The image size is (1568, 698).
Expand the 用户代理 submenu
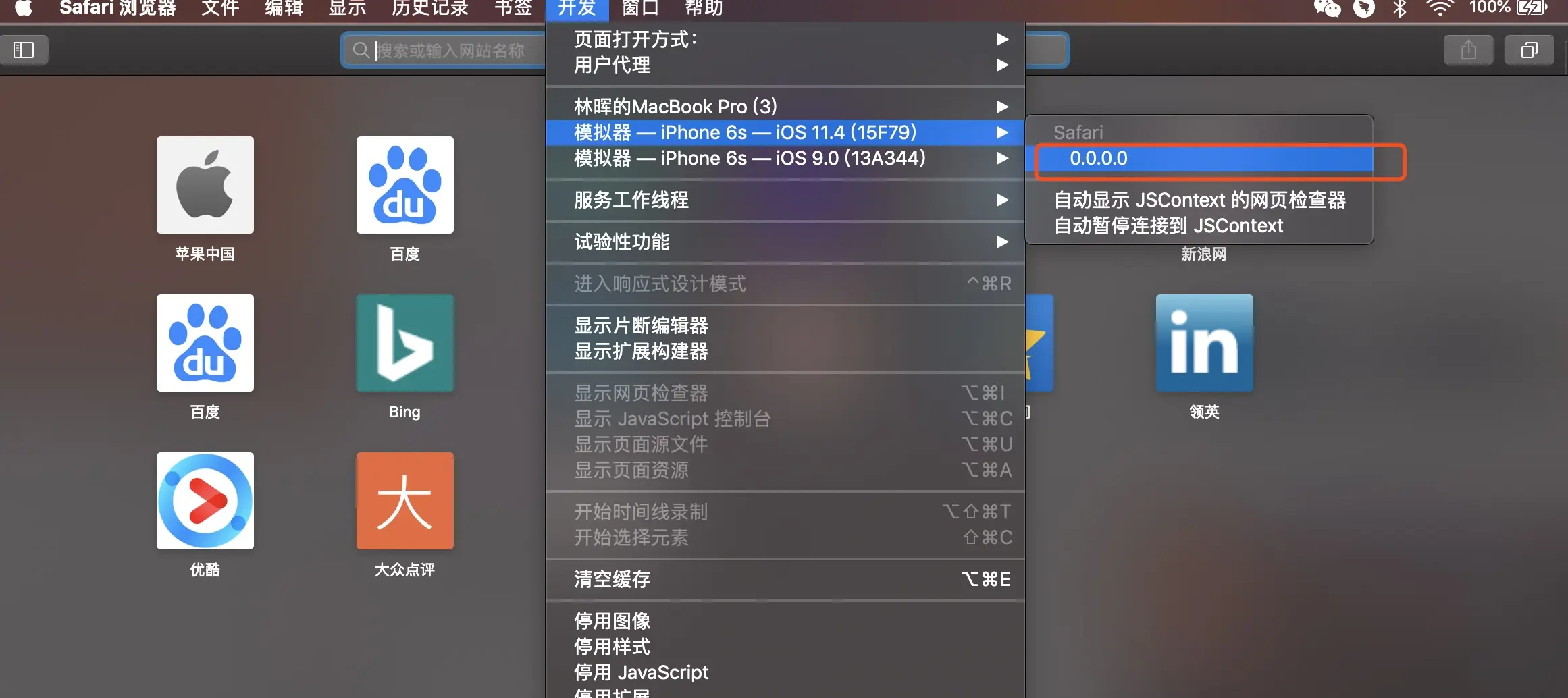coord(785,65)
